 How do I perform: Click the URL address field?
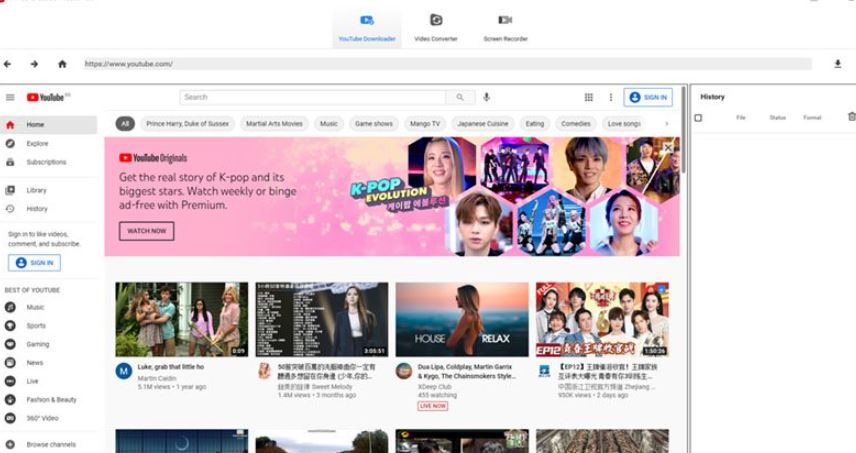pyautogui.click(x=447, y=64)
